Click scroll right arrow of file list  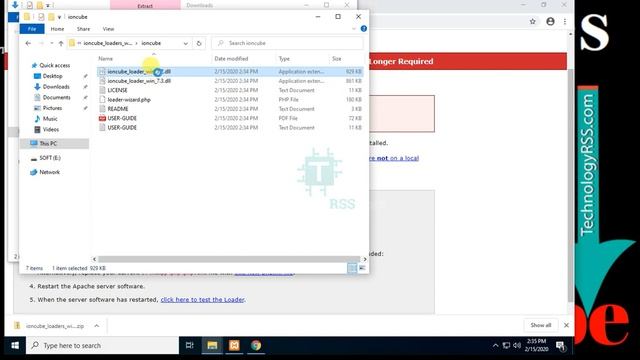point(364,259)
